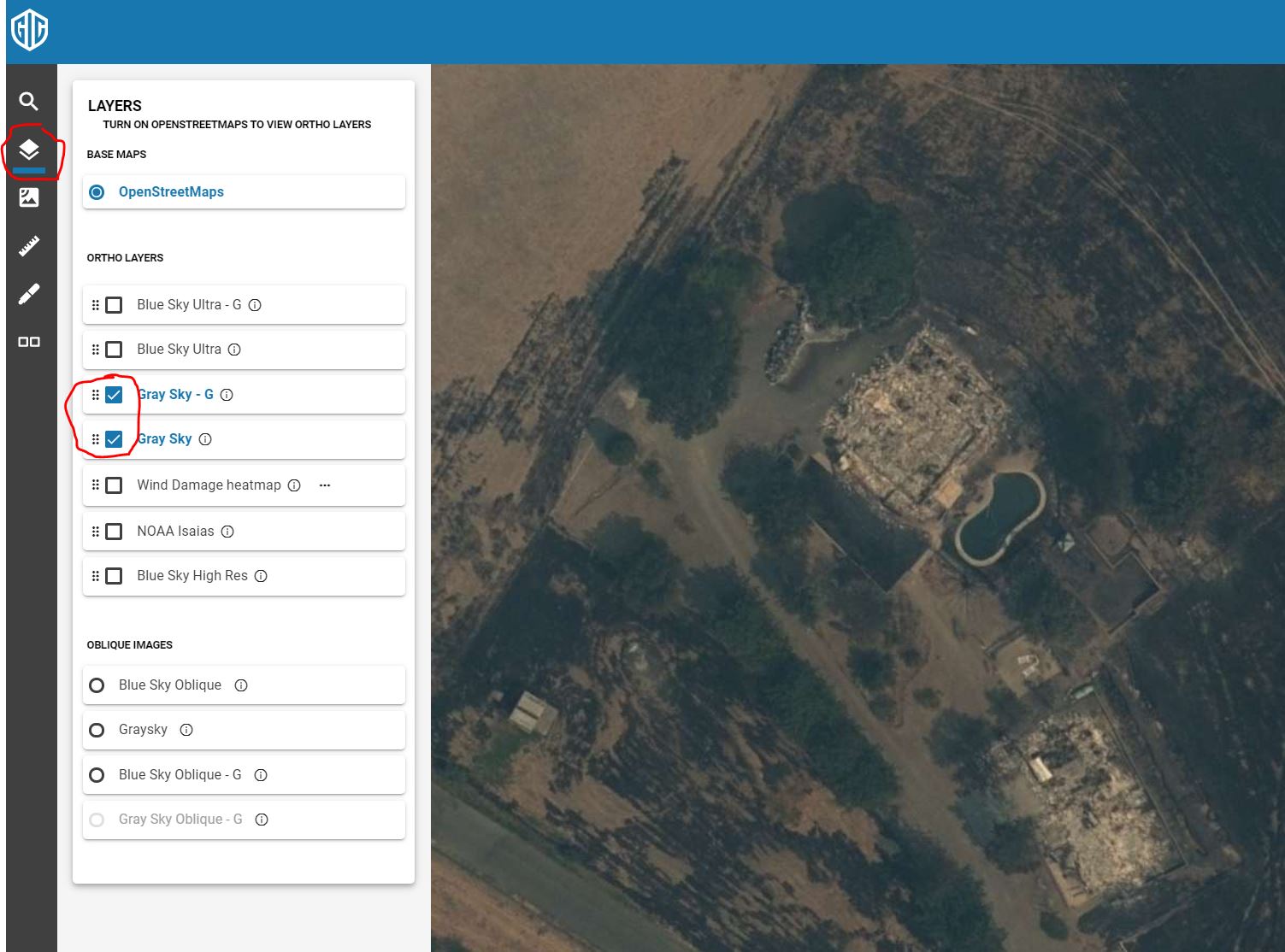Click the GIC logo in header
Viewport: 1285px width, 952px height.
(x=29, y=31)
